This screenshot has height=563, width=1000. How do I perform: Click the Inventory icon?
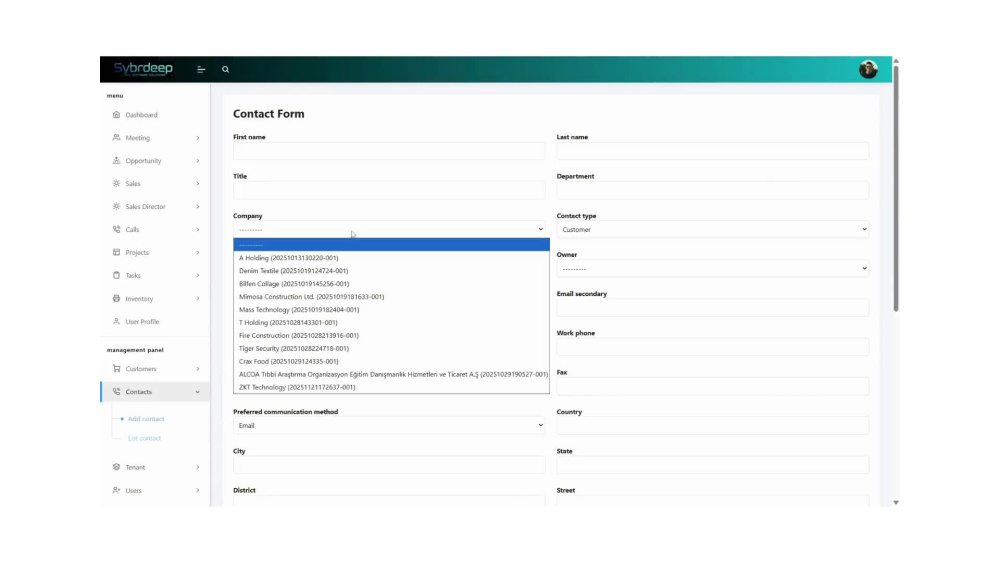pos(116,298)
